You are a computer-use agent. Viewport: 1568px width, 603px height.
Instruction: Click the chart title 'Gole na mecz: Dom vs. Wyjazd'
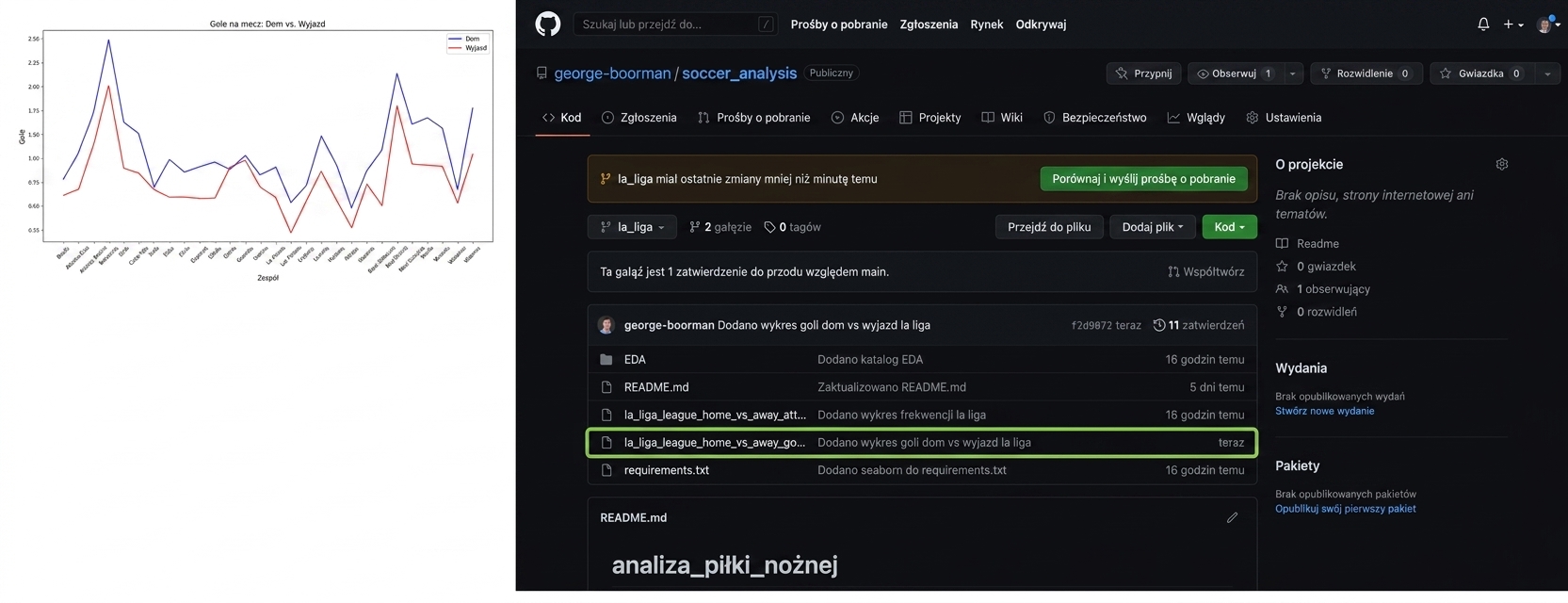click(x=267, y=24)
